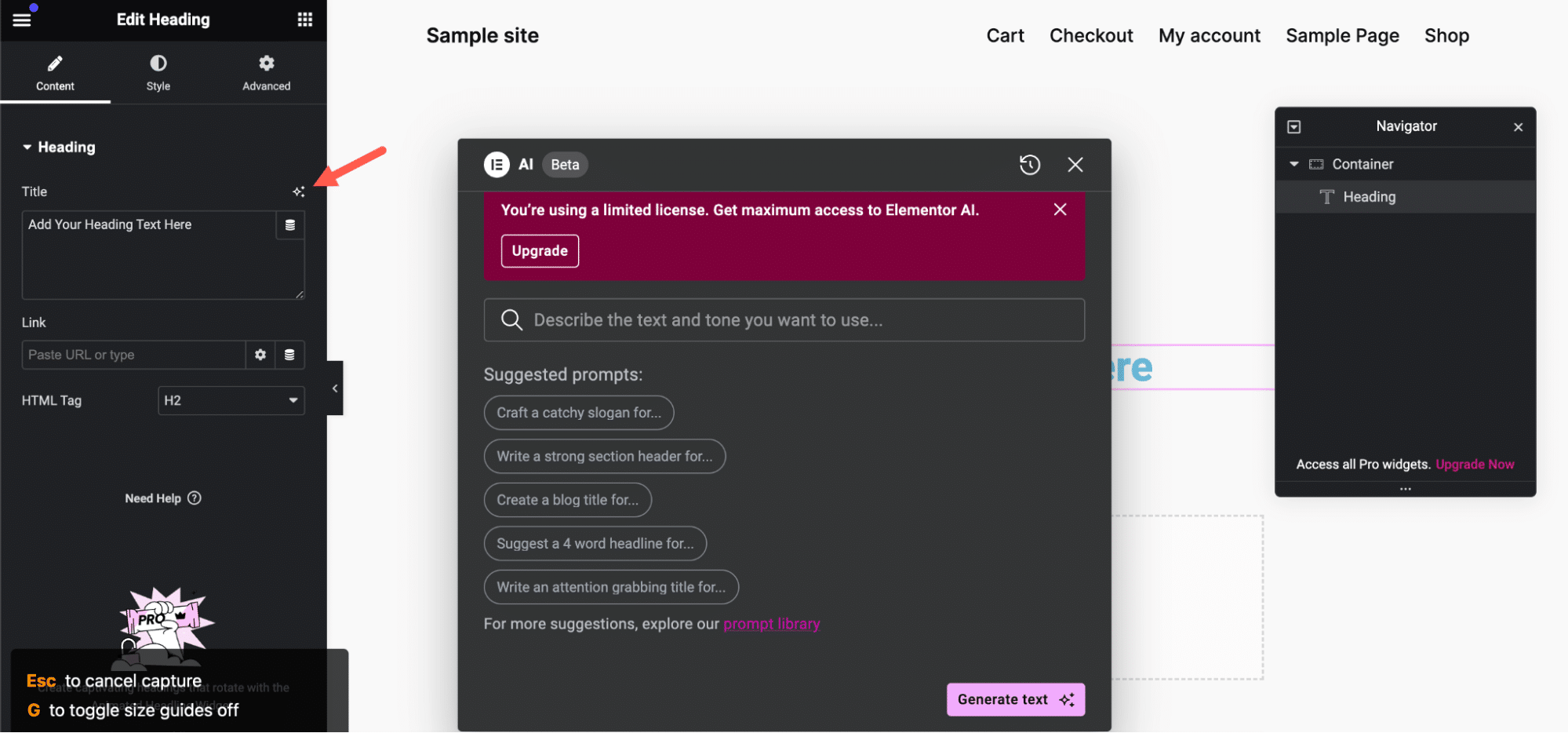
Task: Activate AI writing via the sparkle icon
Action: point(299,191)
